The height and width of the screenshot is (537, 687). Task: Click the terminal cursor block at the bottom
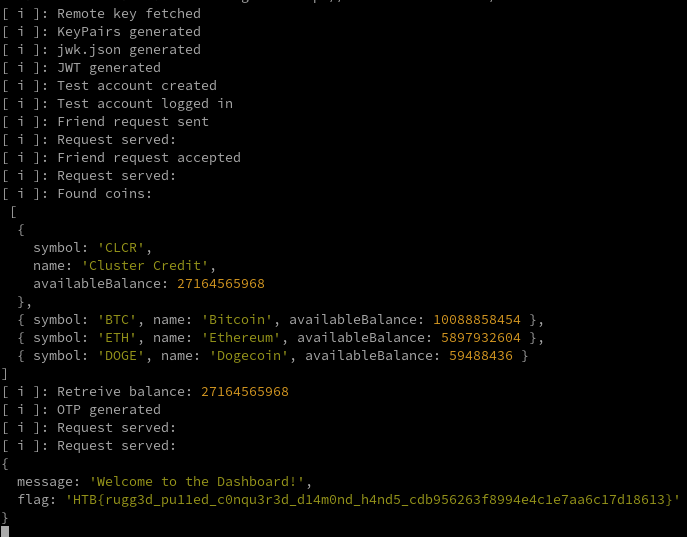pos(6,529)
